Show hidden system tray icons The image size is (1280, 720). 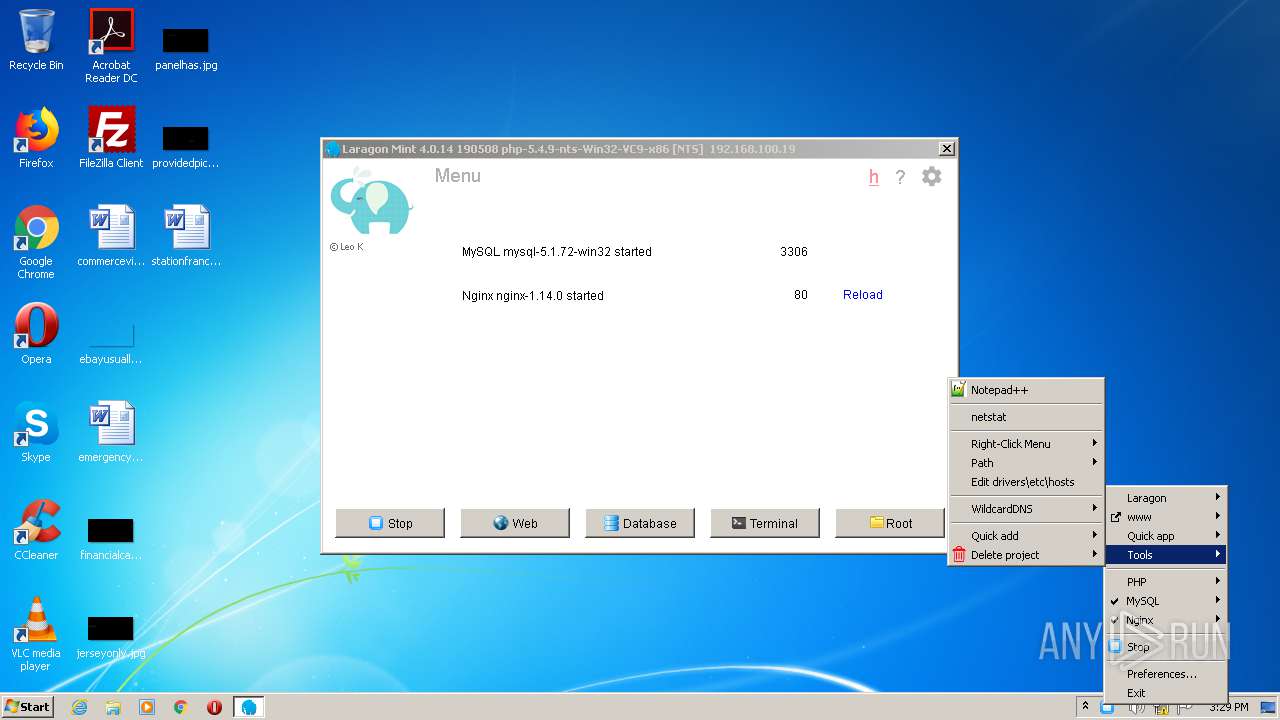click(1086, 707)
